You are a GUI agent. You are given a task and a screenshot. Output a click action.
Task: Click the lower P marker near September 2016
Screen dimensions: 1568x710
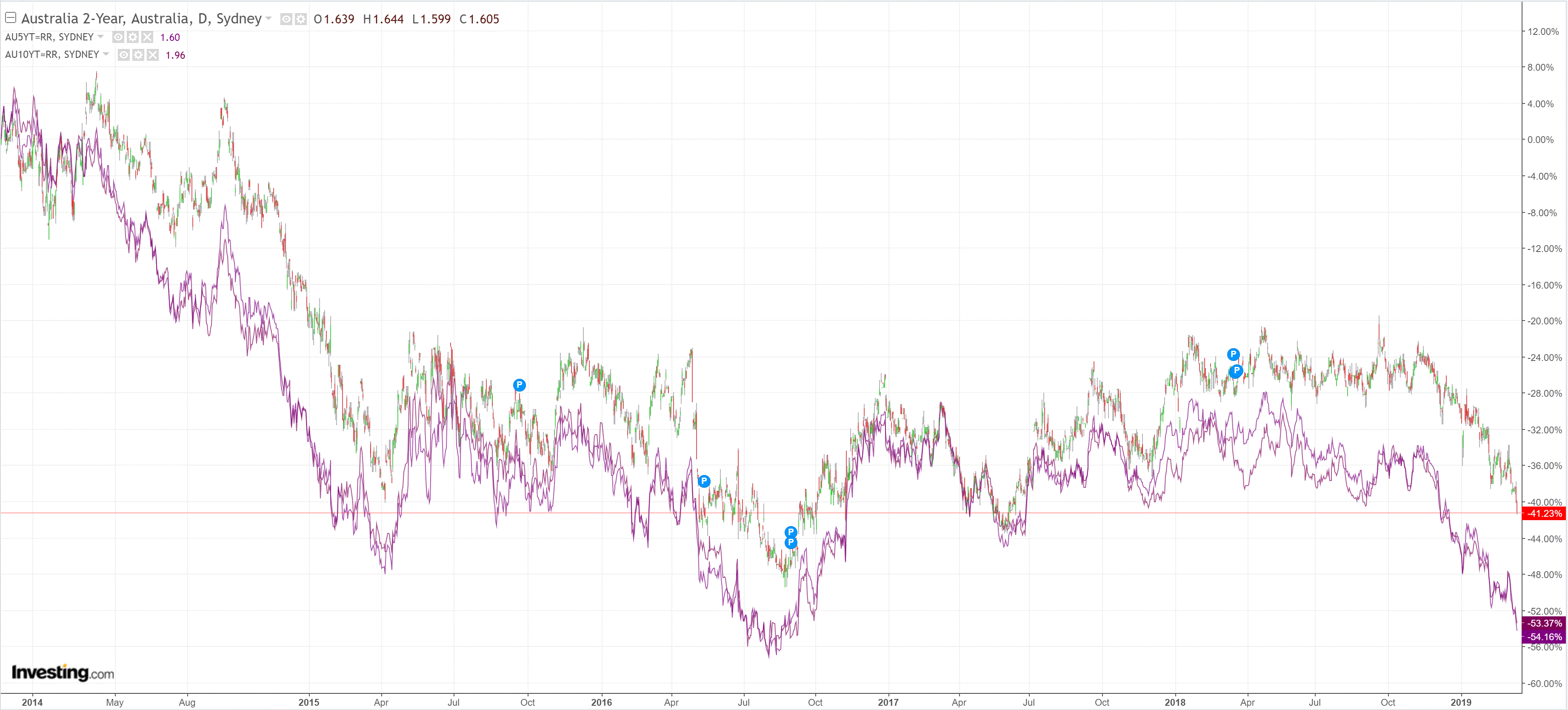click(791, 543)
